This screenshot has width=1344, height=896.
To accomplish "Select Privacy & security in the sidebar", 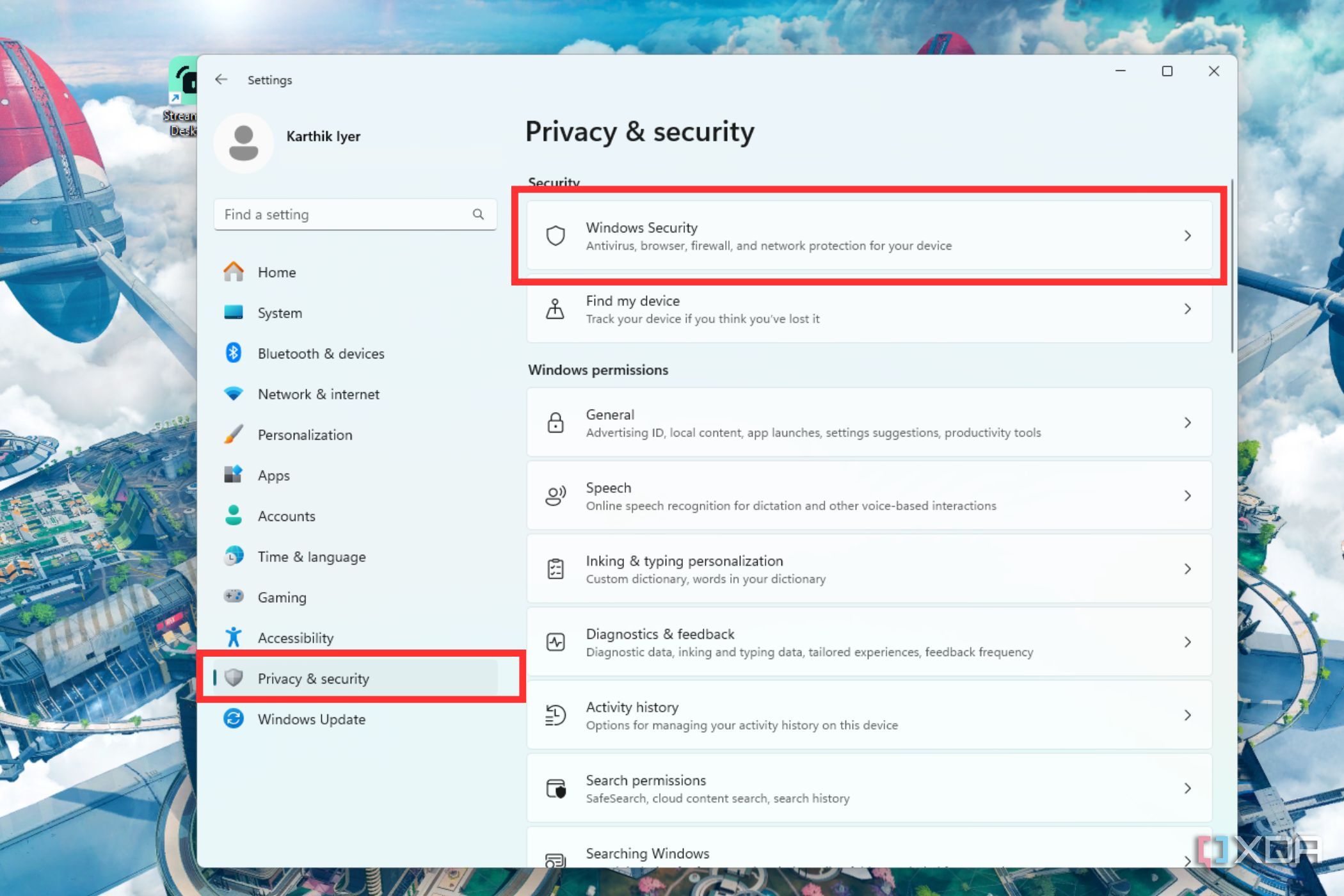I will [x=313, y=678].
